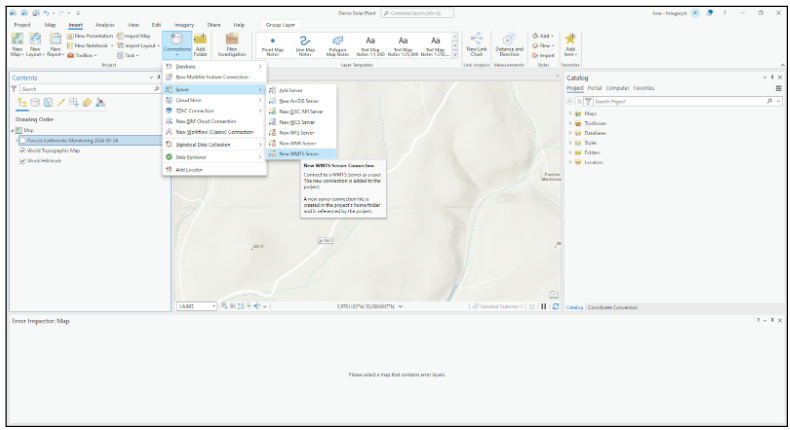Choose New ArcGIS Server menu item
The height and width of the screenshot is (430, 790).
tap(301, 101)
